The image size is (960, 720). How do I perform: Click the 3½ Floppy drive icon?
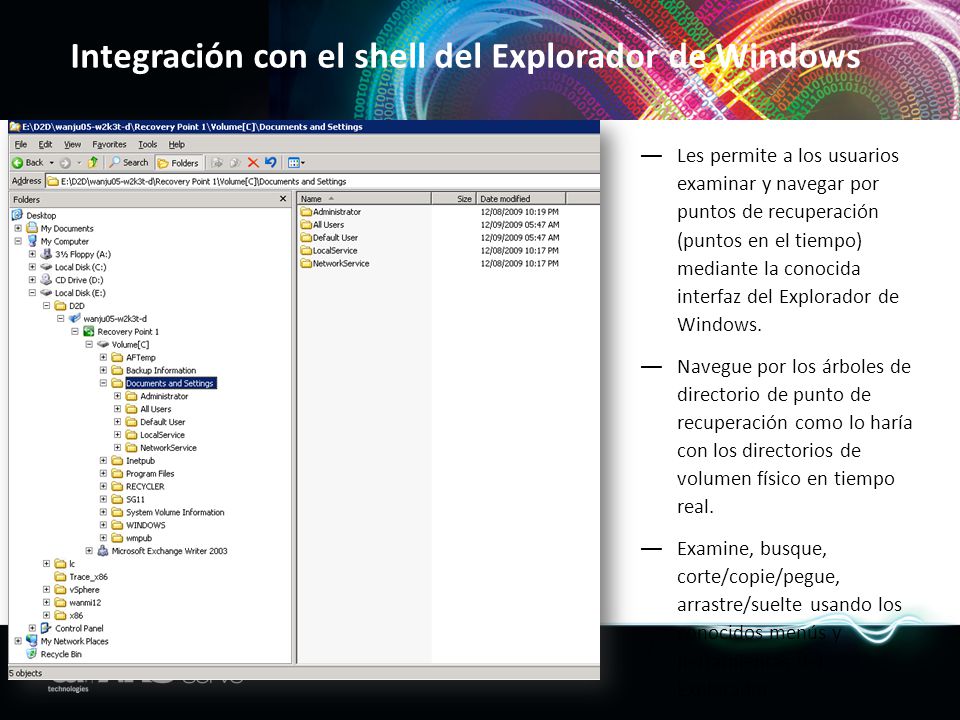point(46,254)
